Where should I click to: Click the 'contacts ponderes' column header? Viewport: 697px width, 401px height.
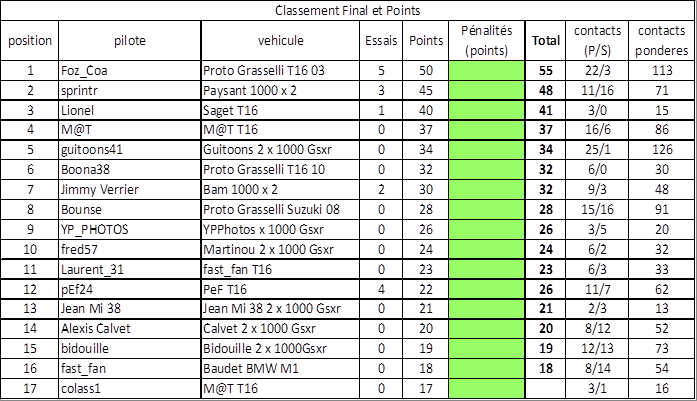pos(662,40)
